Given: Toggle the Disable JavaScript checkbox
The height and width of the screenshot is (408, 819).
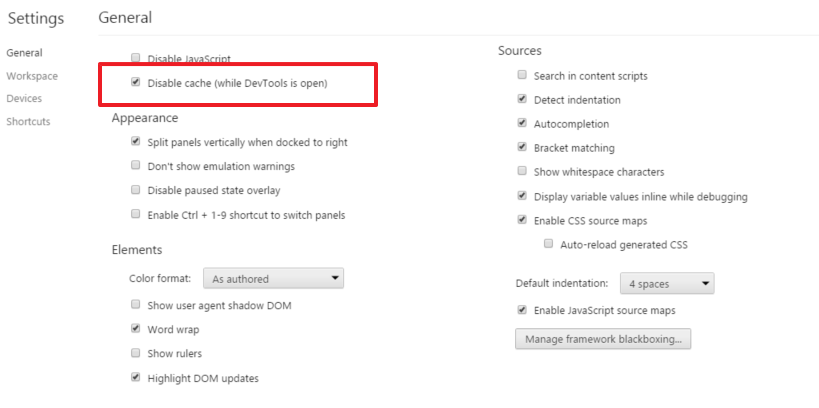Looking at the screenshot, I should tap(136, 57).
